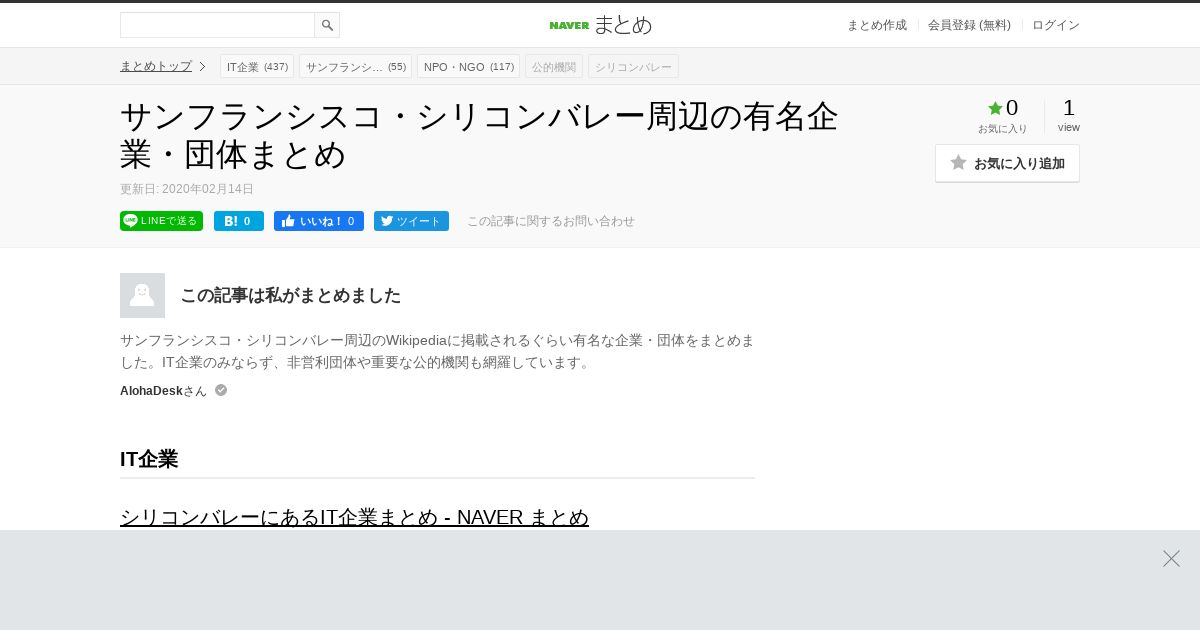This screenshot has height=630, width=1200.
Task: Select the NPO・NGO (117) tag
Action: click(x=468, y=67)
